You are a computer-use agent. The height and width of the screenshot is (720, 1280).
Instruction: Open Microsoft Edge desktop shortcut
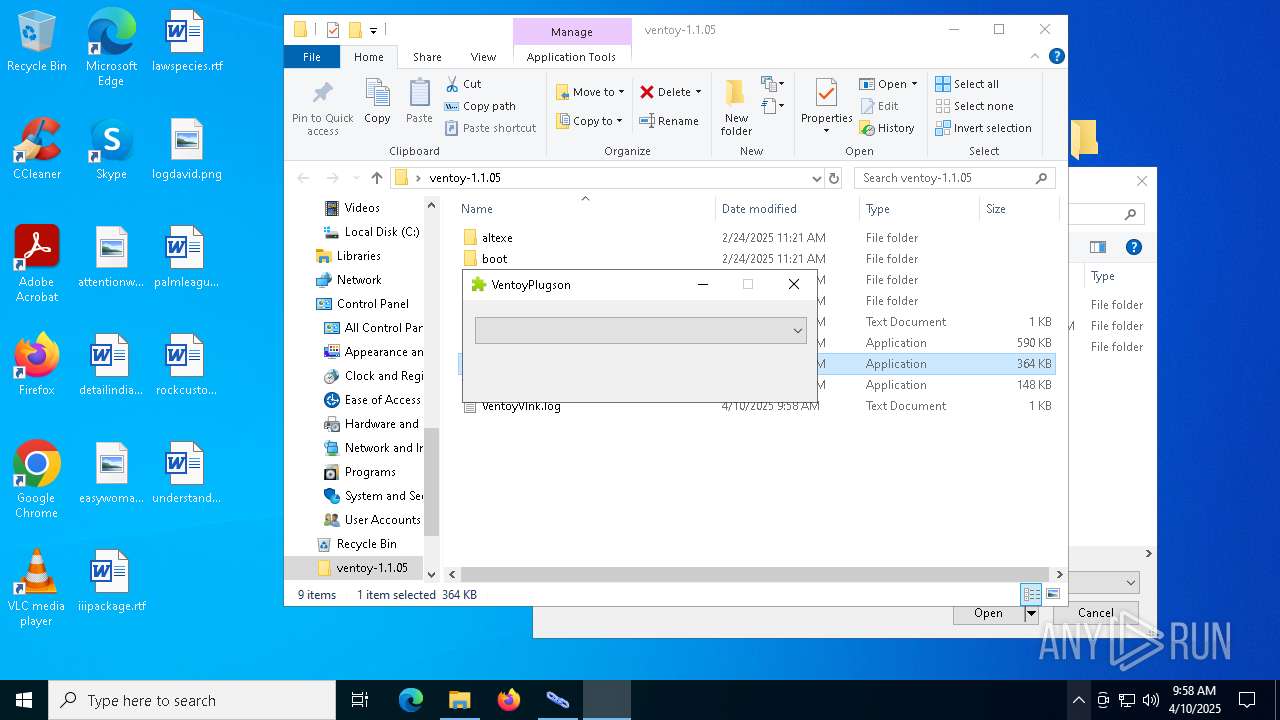111,47
